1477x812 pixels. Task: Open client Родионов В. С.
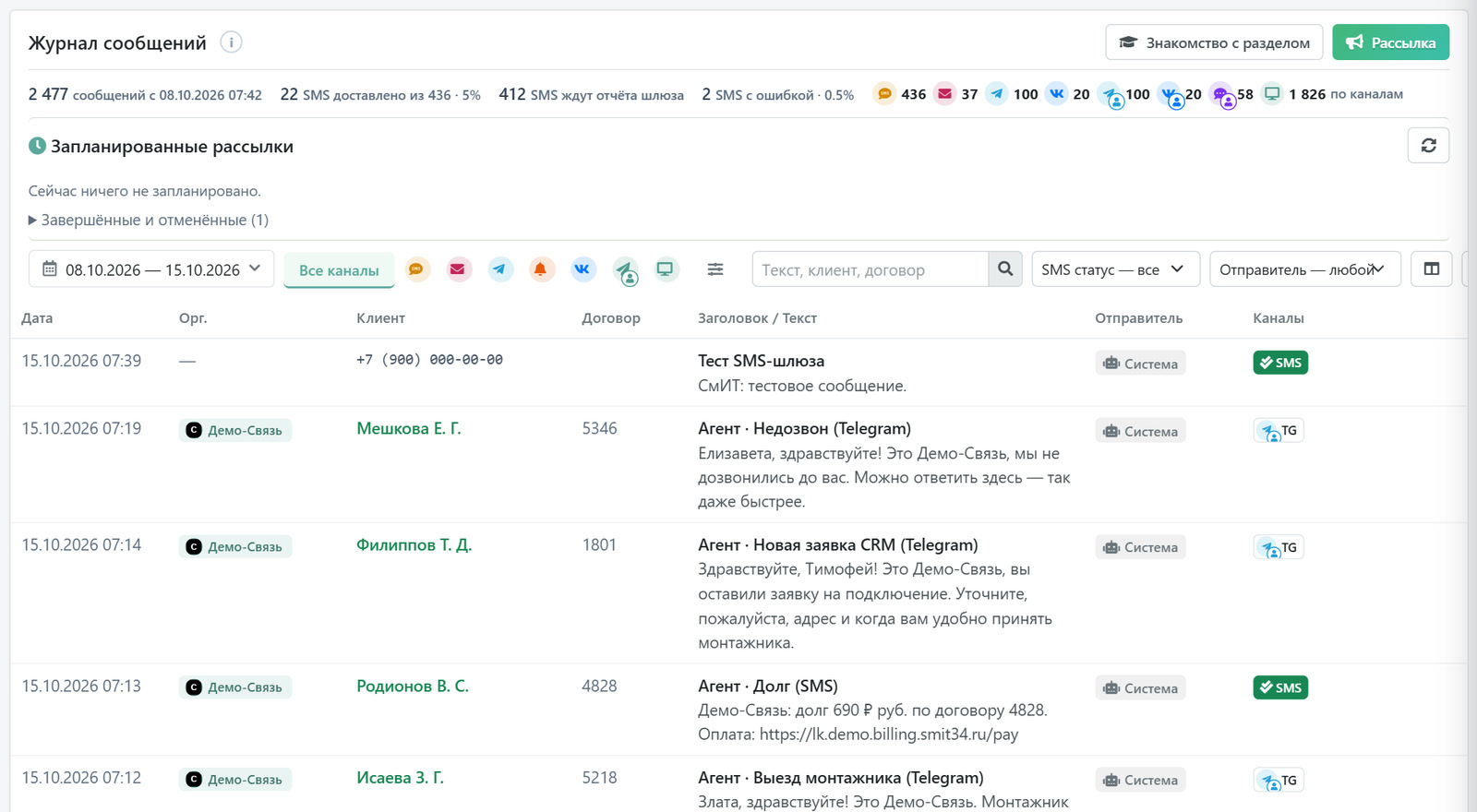[x=413, y=686]
